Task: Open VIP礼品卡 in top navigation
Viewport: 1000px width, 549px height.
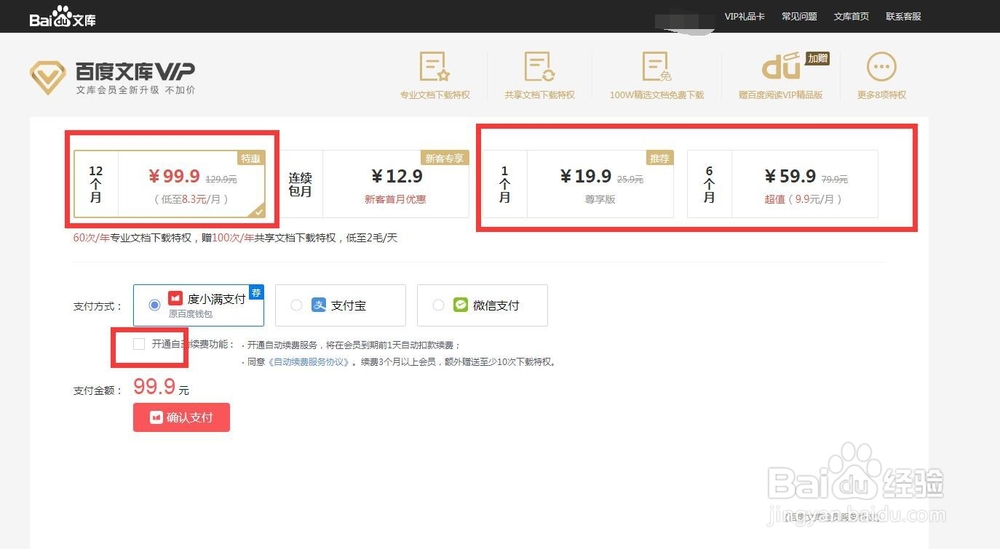Action: (744, 16)
